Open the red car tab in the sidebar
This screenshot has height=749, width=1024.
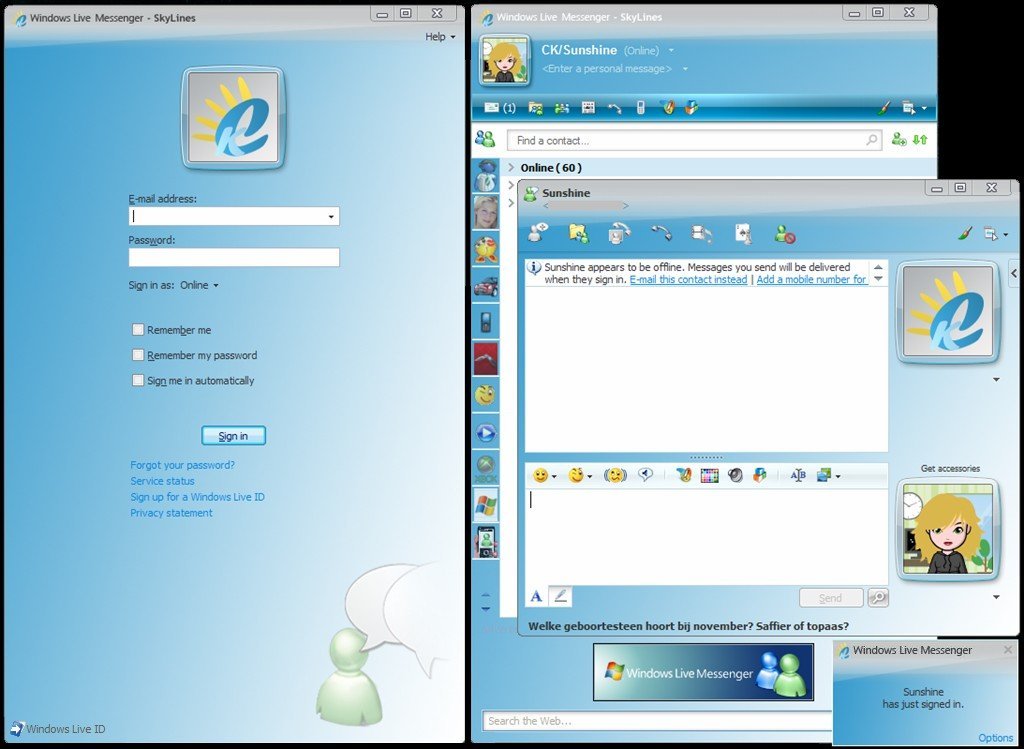485,286
